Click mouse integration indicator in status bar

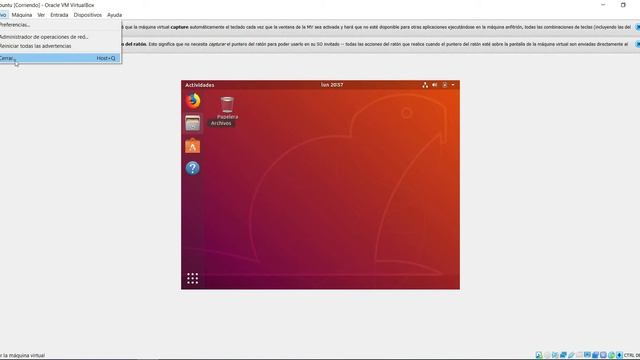click(x=611, y=355)
